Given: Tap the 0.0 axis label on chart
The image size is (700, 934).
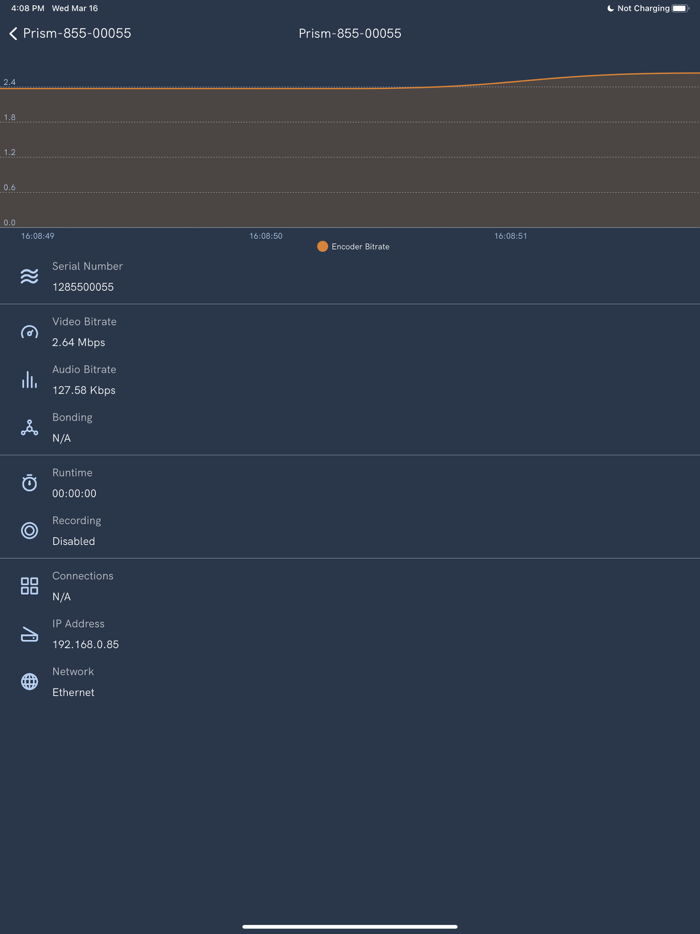Looking at the screenshot, I should tap(10, 223).
